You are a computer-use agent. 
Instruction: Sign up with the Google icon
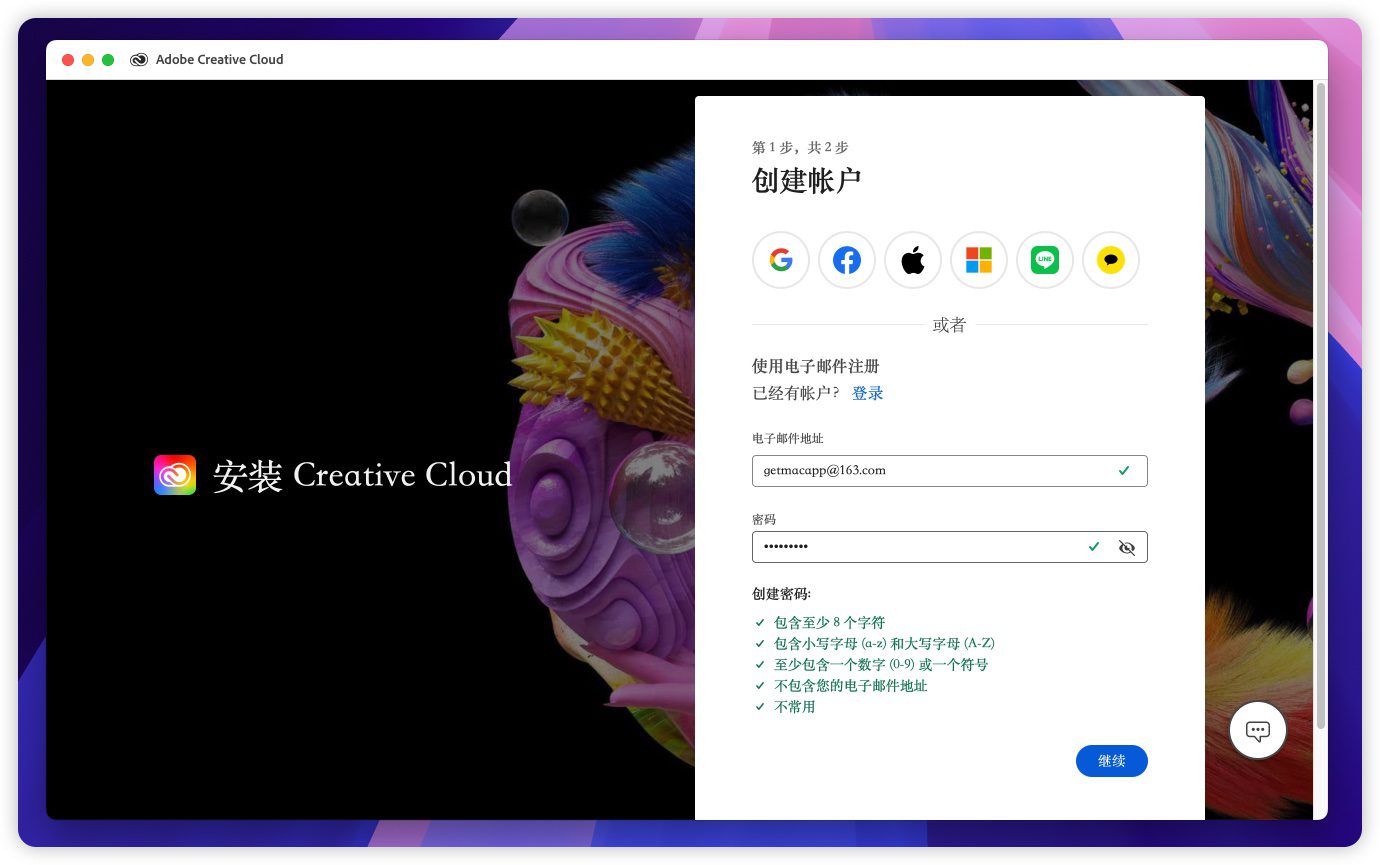tap(781, 261)
